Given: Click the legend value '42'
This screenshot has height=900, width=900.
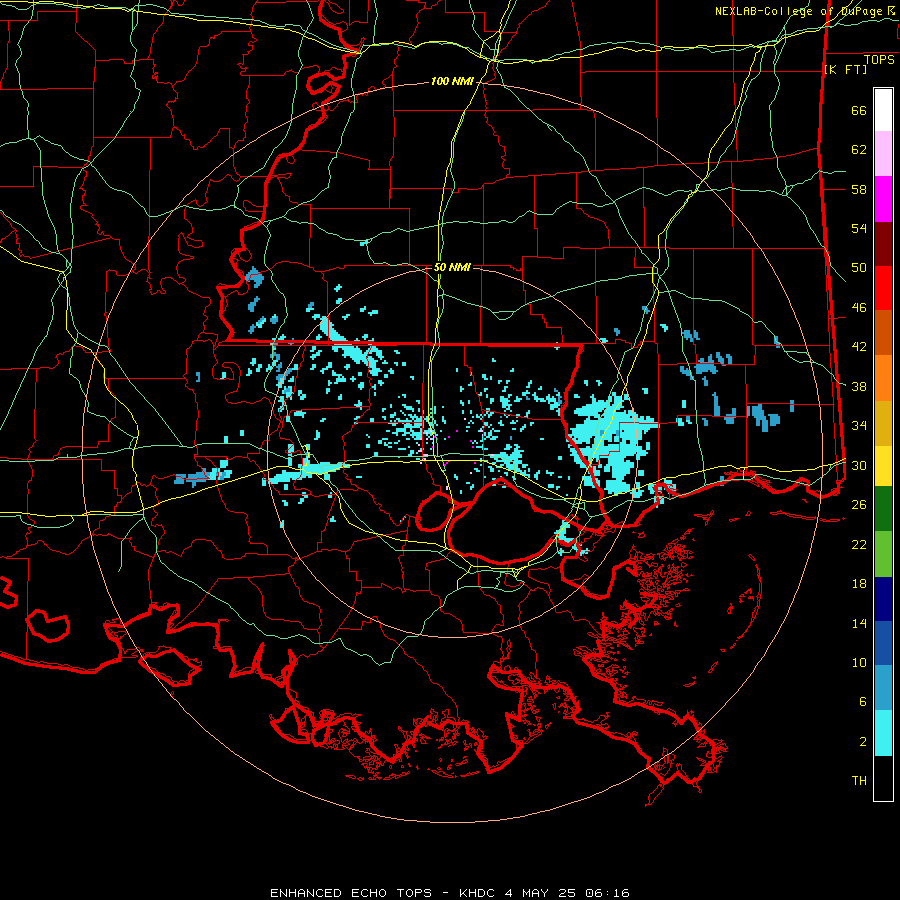Looking at the screenshot, I should 859,347.
